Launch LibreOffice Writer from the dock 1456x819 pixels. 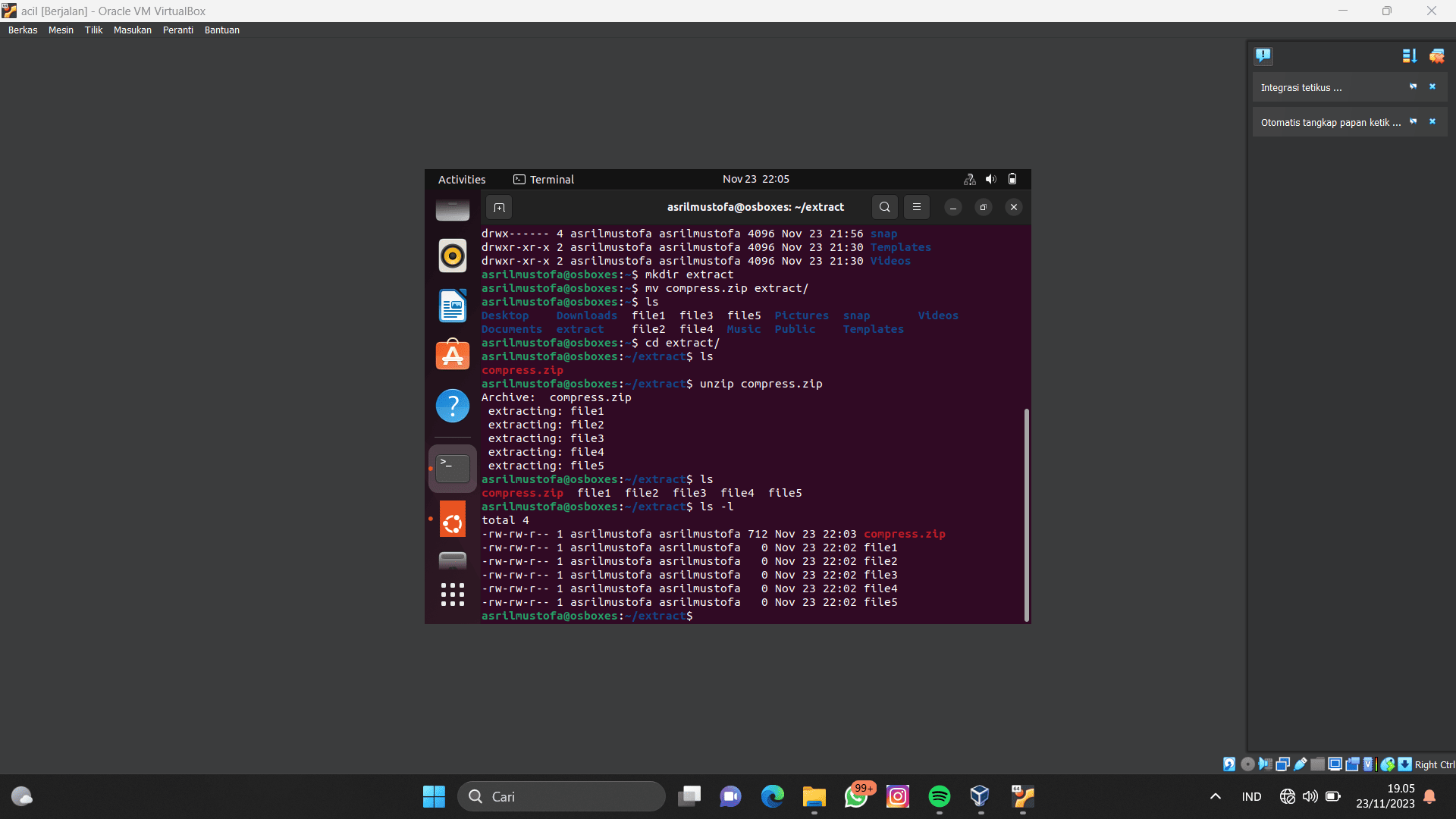tap(453, 306)
